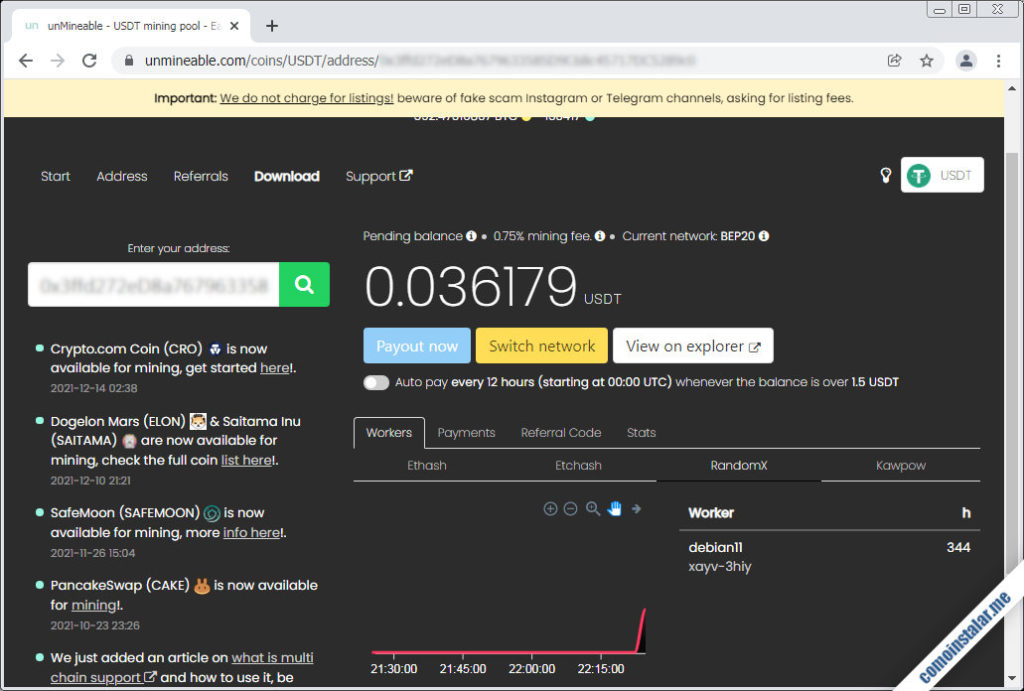This screenshot has width=1024, height=691.
Task: Zoom in on the hashrate chart
Action: click(x=551, y=509)
